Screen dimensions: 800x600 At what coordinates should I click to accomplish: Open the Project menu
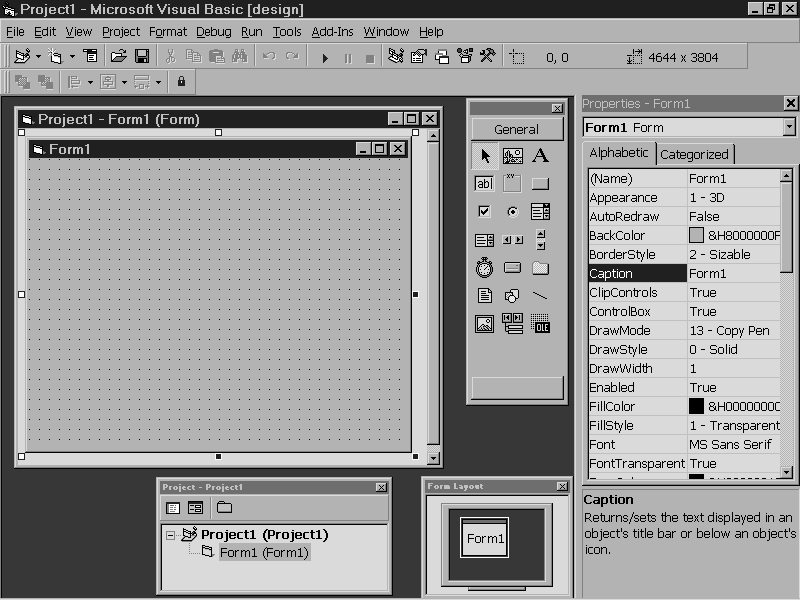[121, 32]
